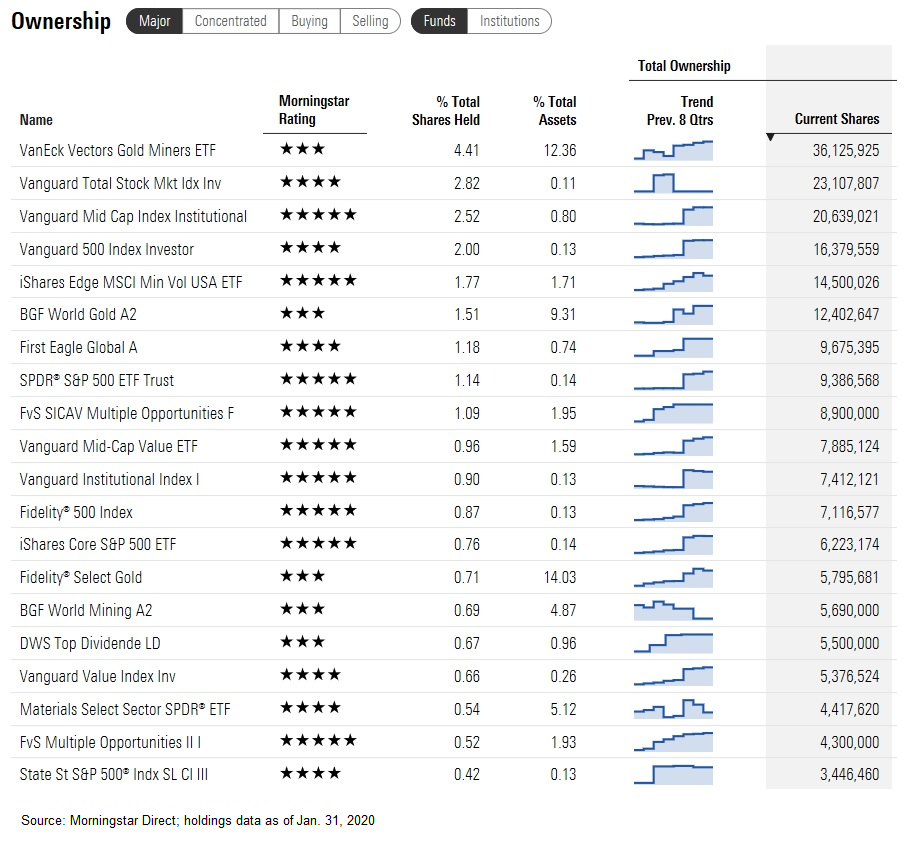907x846 pixels.
Task: Click the sort arrow above Current Shares
Action: [x=770, y=136]
